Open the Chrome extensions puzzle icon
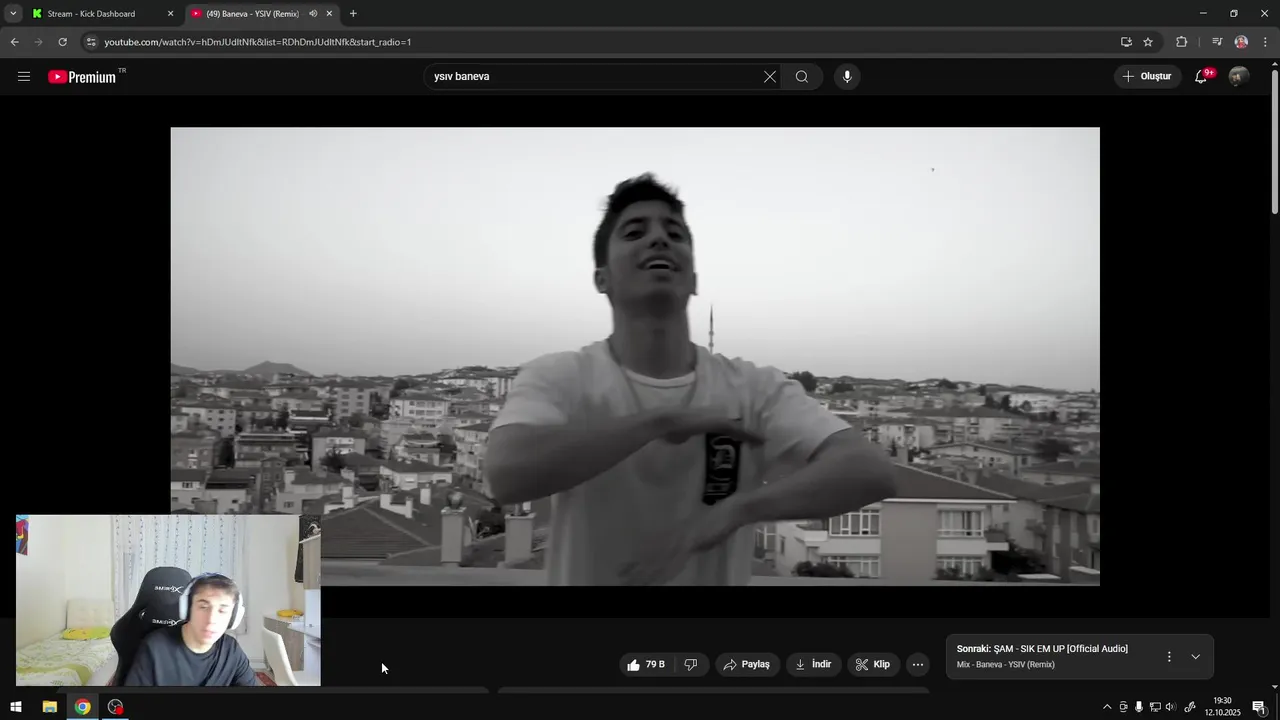Screen dimensions: 1280x720 point(1181,42)
